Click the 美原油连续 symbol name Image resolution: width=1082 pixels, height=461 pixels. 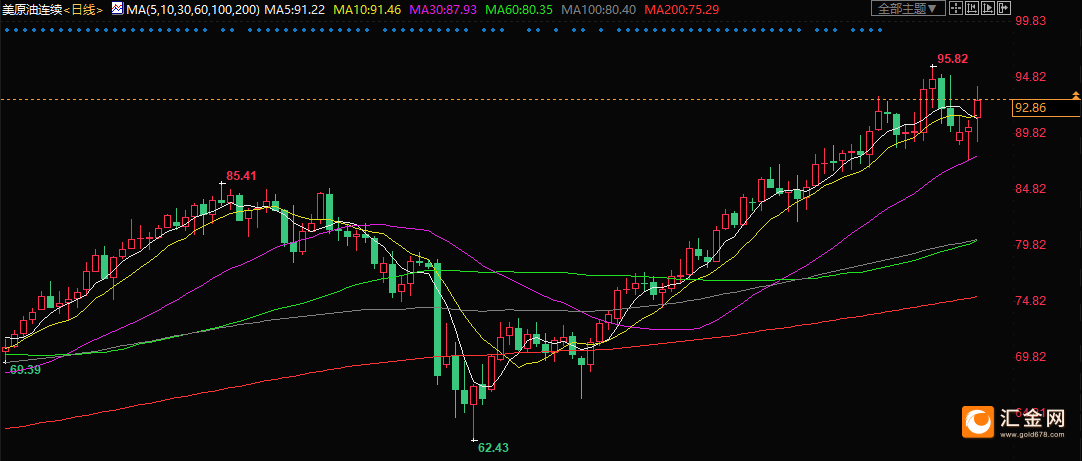coord(32,10)
